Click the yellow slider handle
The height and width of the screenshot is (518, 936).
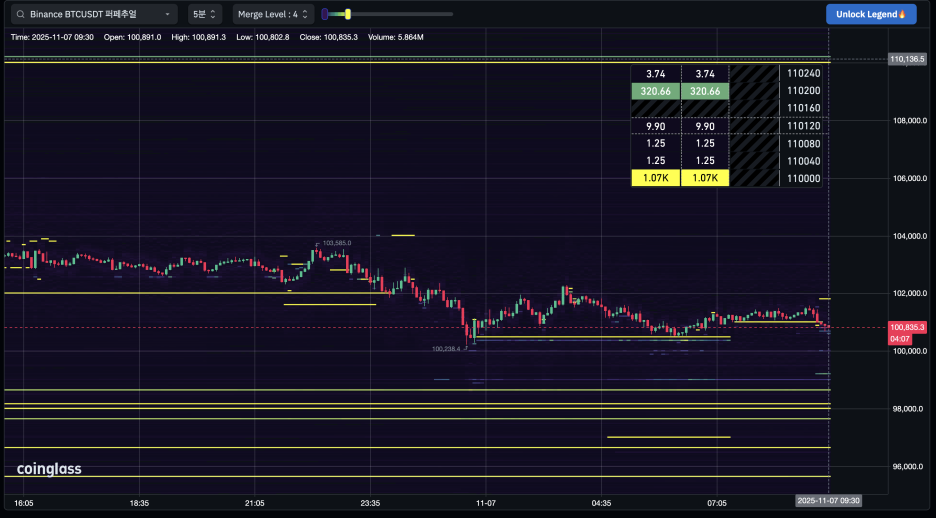pyautogui.click(x=347, y=14)
